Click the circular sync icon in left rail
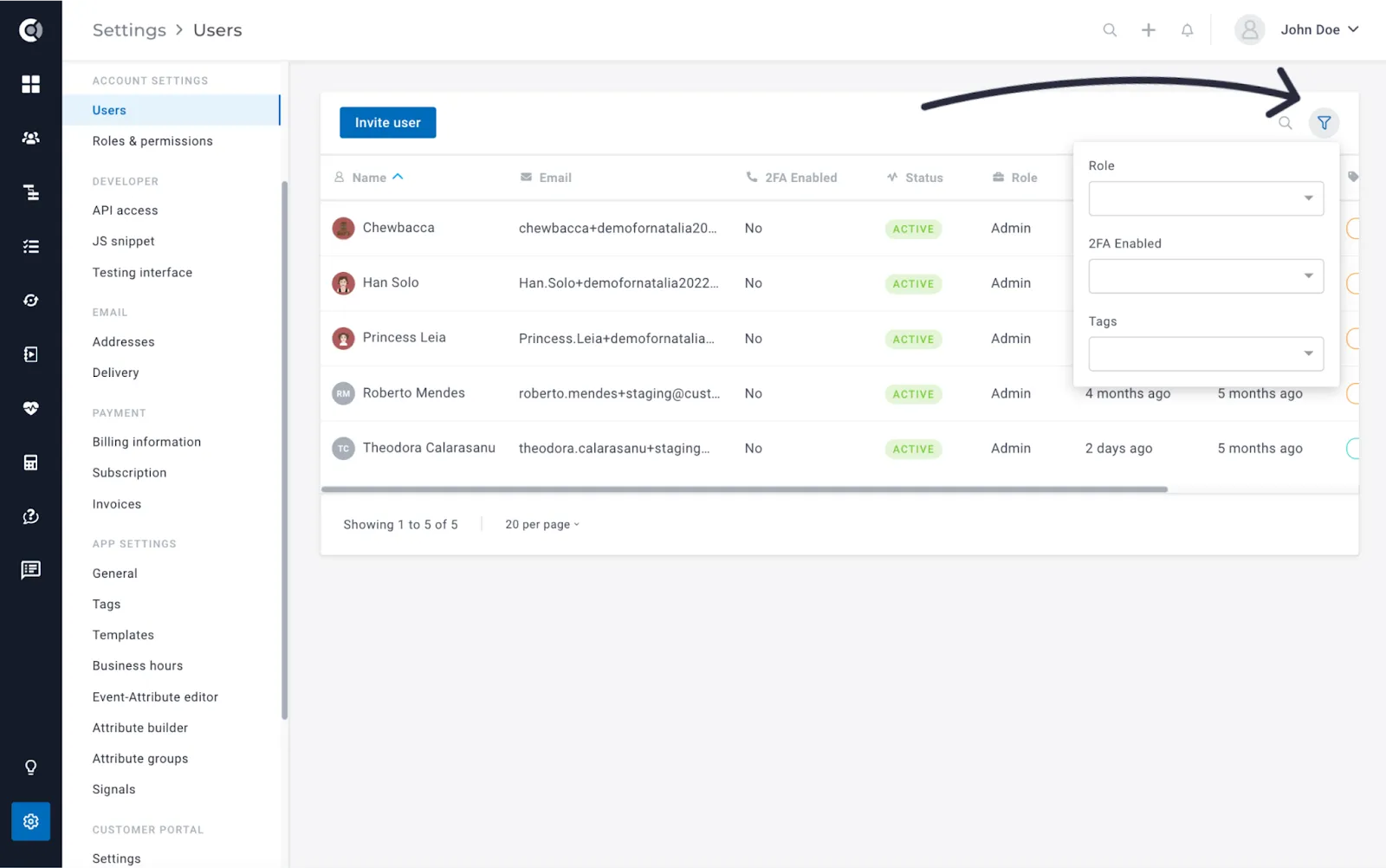The image size is (1386, 868). (30, 301)
